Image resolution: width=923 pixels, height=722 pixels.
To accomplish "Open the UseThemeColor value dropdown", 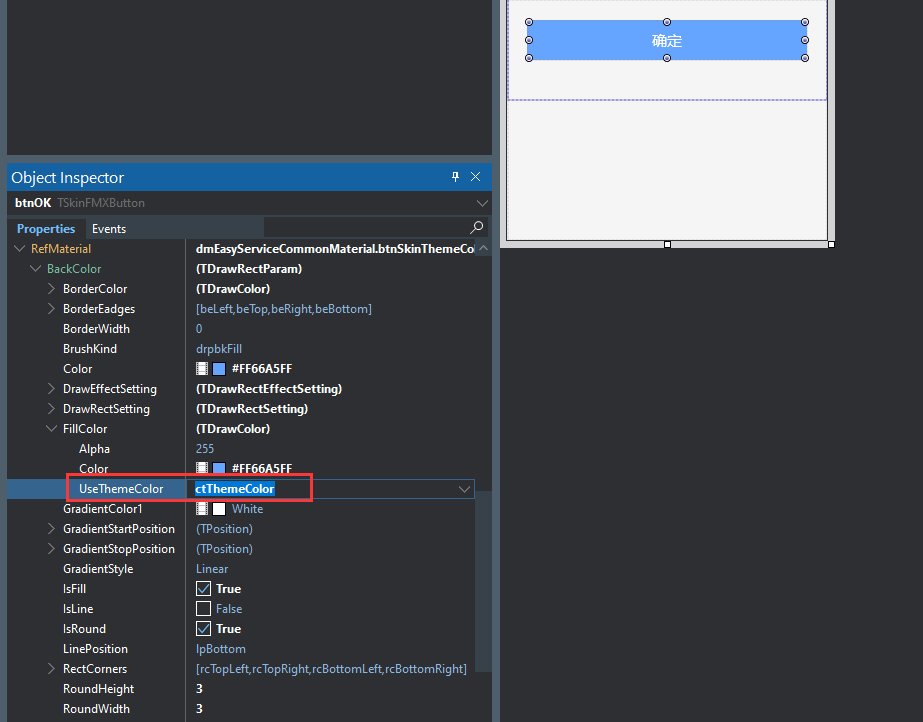I will [464, 489].
